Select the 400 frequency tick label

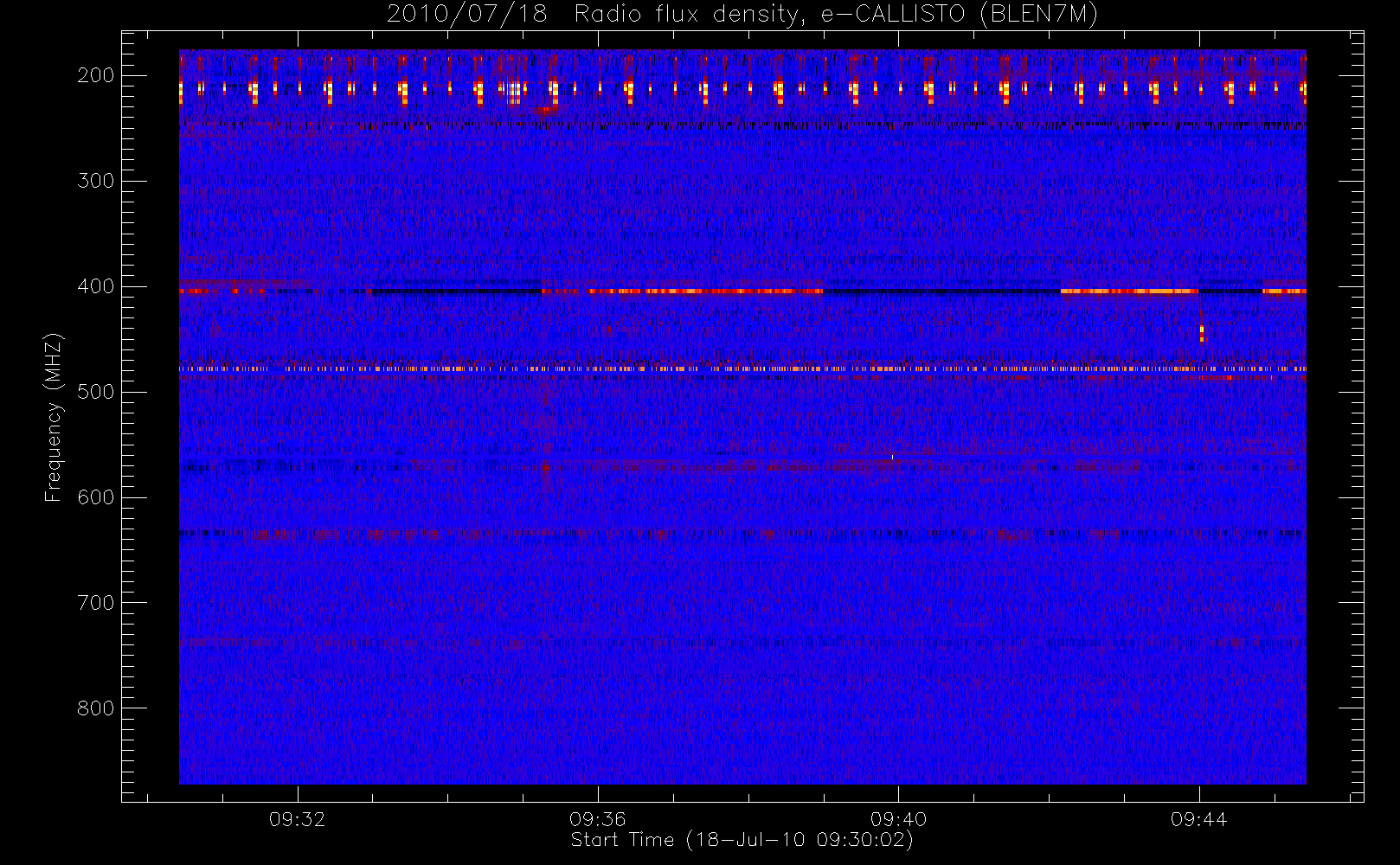[95, 286]
